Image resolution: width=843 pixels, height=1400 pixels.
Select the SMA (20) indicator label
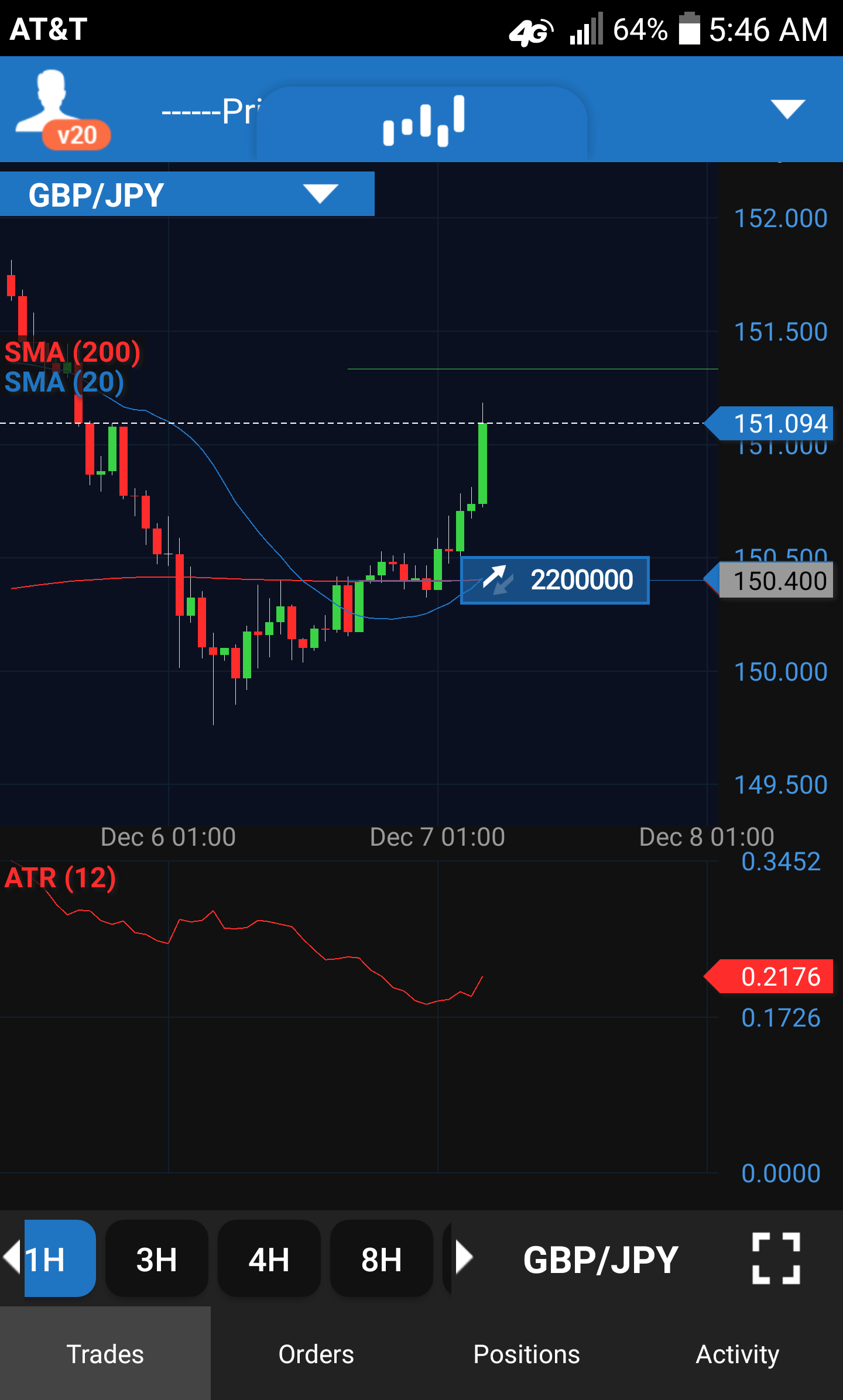point(64,382)
